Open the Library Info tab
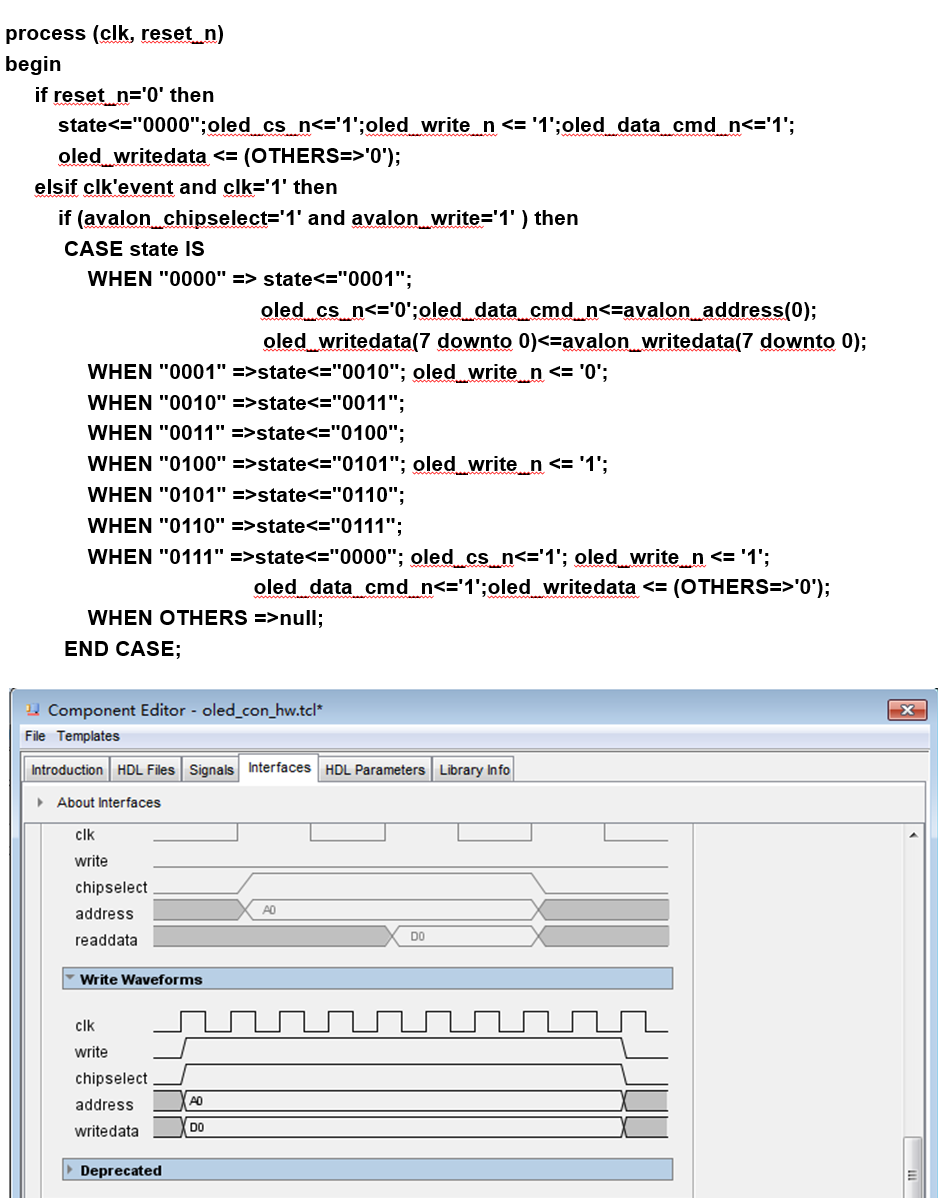This screenshot has width=938, height=1198. tap(474, 770)
